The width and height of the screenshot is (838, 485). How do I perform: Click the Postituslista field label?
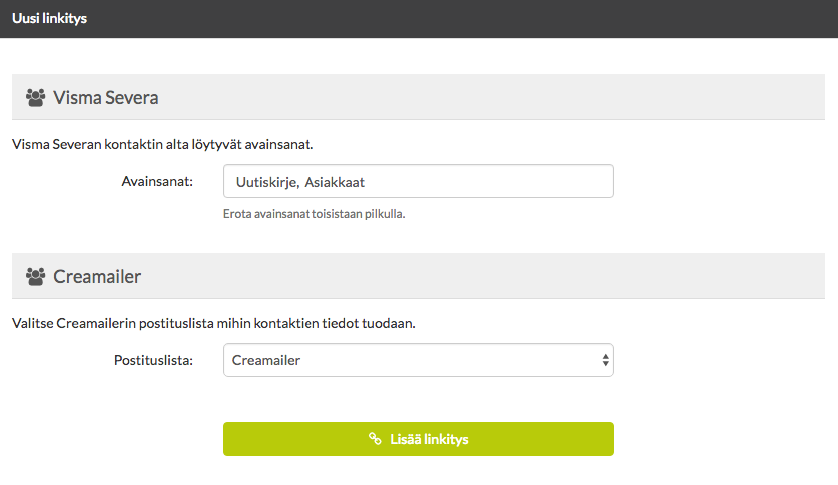tap(153, 360)
